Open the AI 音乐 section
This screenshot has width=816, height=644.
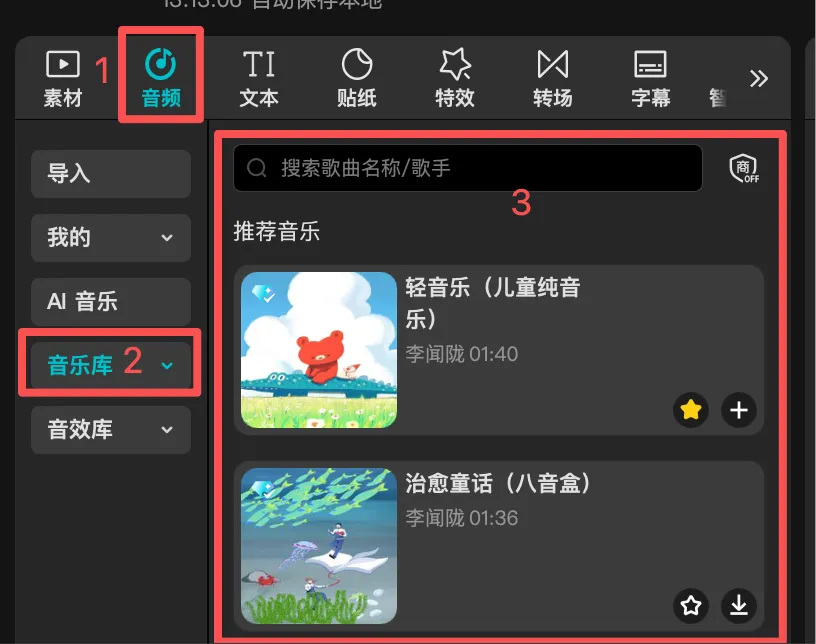[111, 301]
